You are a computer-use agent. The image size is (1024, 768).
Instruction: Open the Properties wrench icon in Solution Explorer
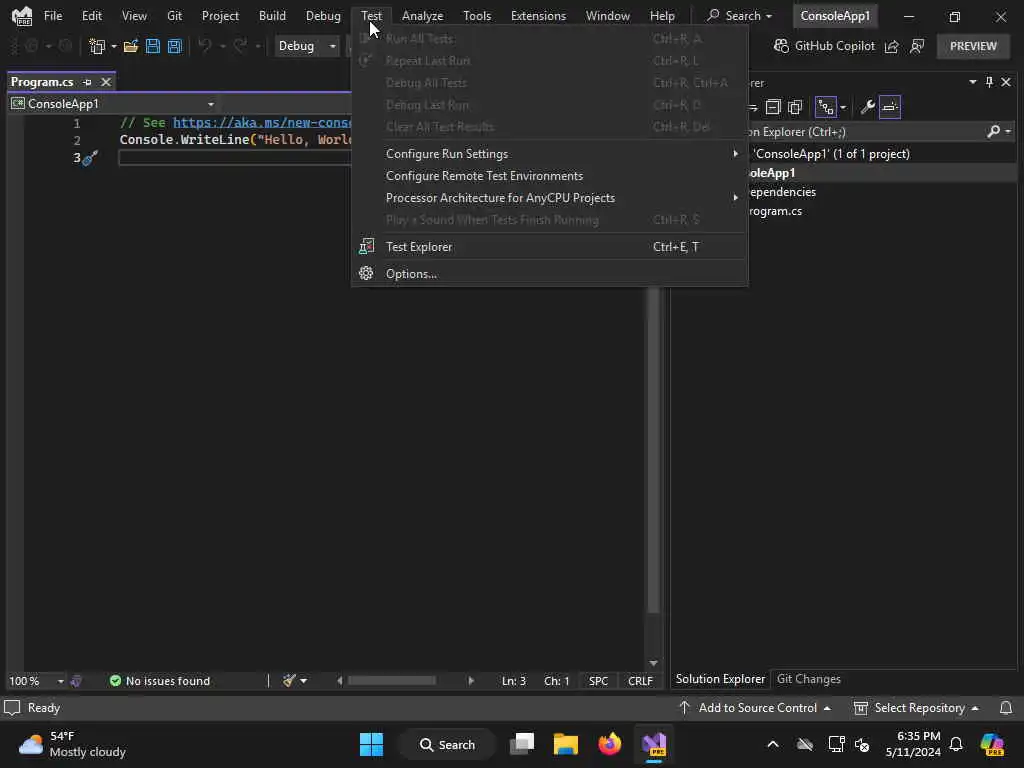coord(867,107)
